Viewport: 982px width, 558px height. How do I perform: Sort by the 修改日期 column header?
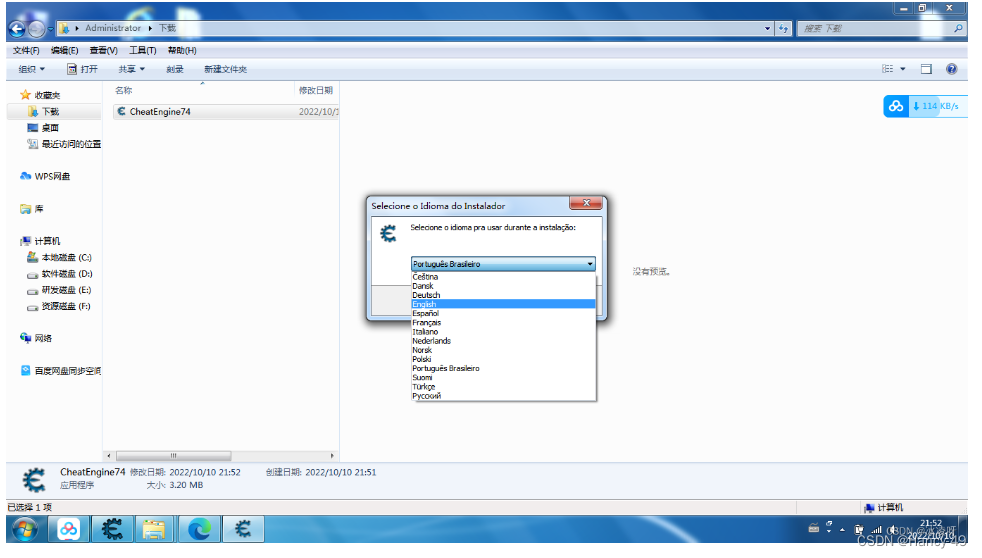coord(316,90)
